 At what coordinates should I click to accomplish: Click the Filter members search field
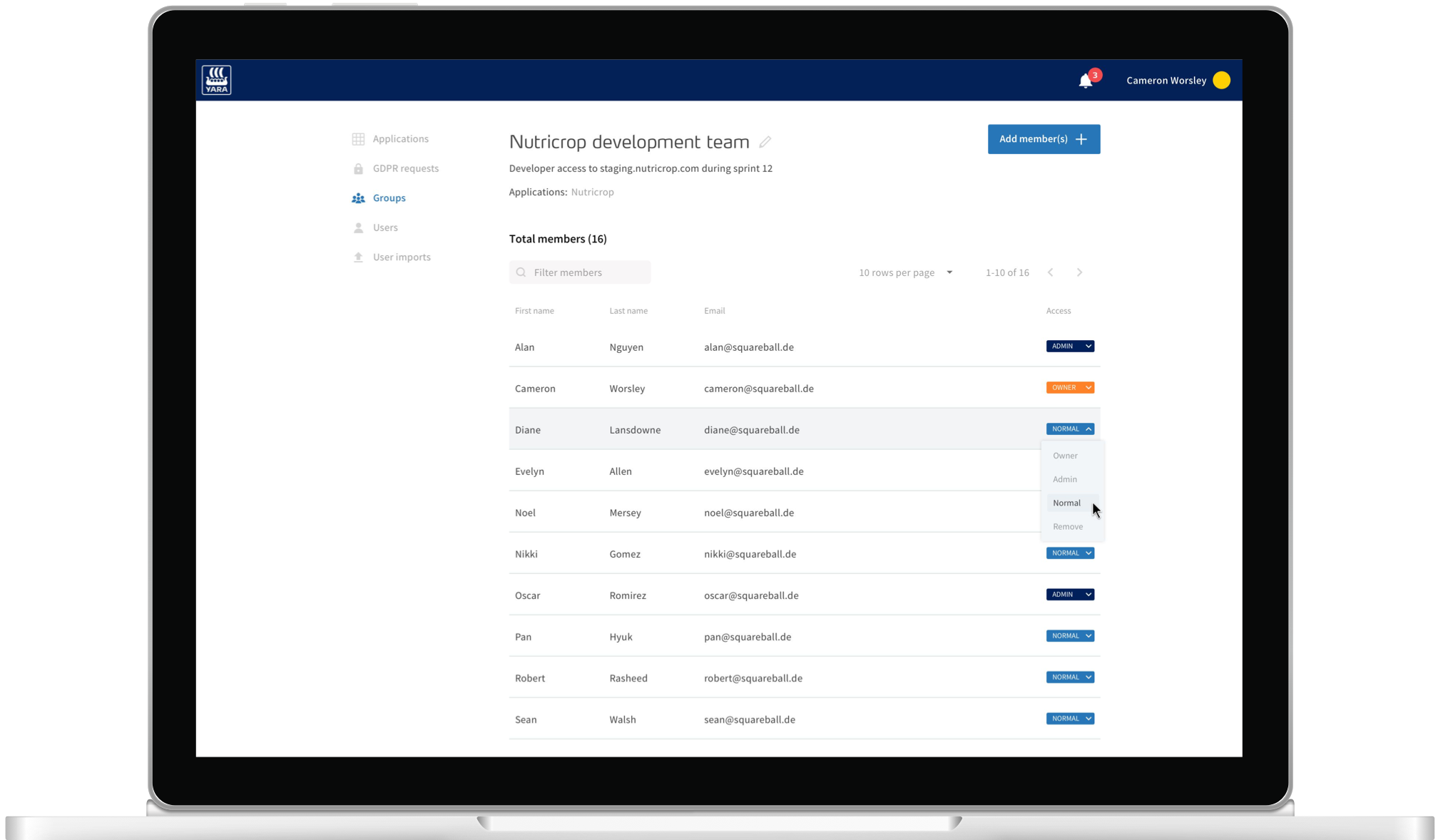click(580, 272)
